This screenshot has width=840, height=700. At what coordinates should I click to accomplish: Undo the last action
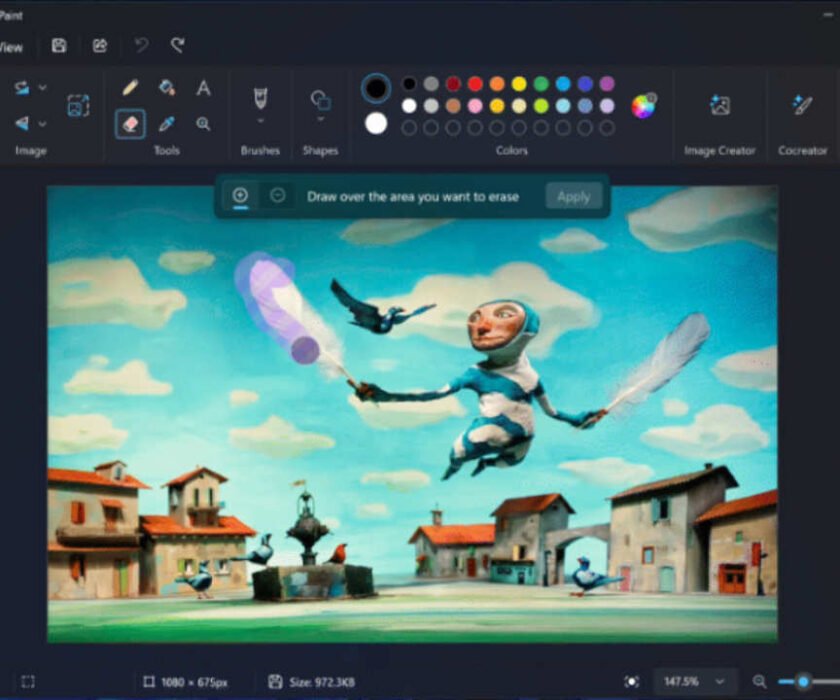tap(140, 46)
